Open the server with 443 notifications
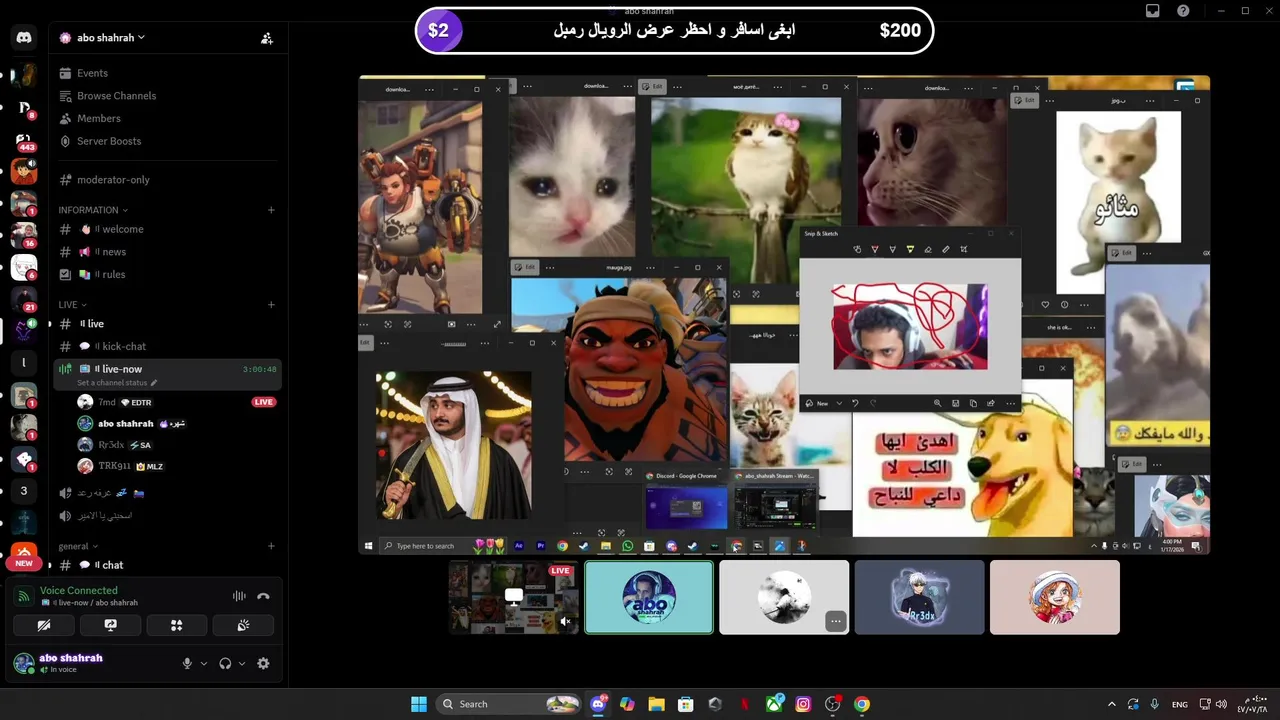The image size is (1280, 720). click(24, 141)
